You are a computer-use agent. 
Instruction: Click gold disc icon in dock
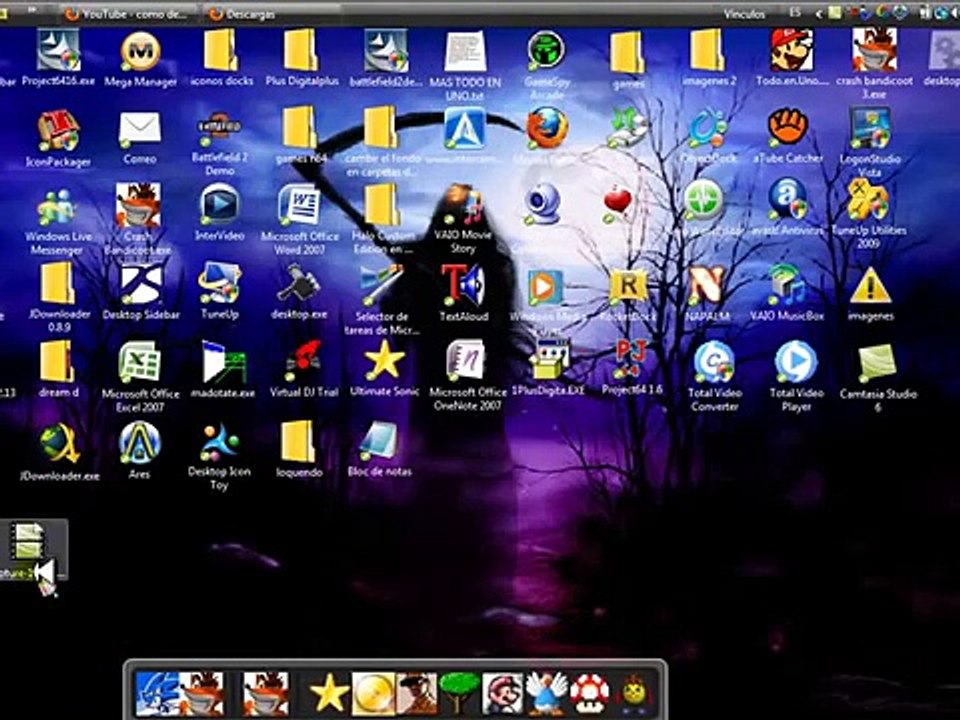click(x=372, y=694)
